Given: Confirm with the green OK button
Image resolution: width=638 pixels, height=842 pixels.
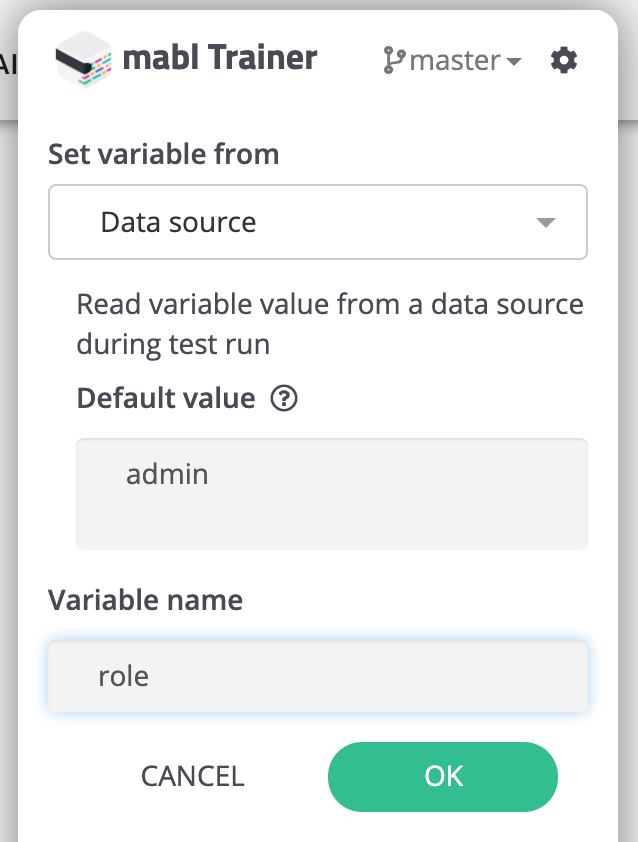Looking at the screenshot, I should (443, 776).
